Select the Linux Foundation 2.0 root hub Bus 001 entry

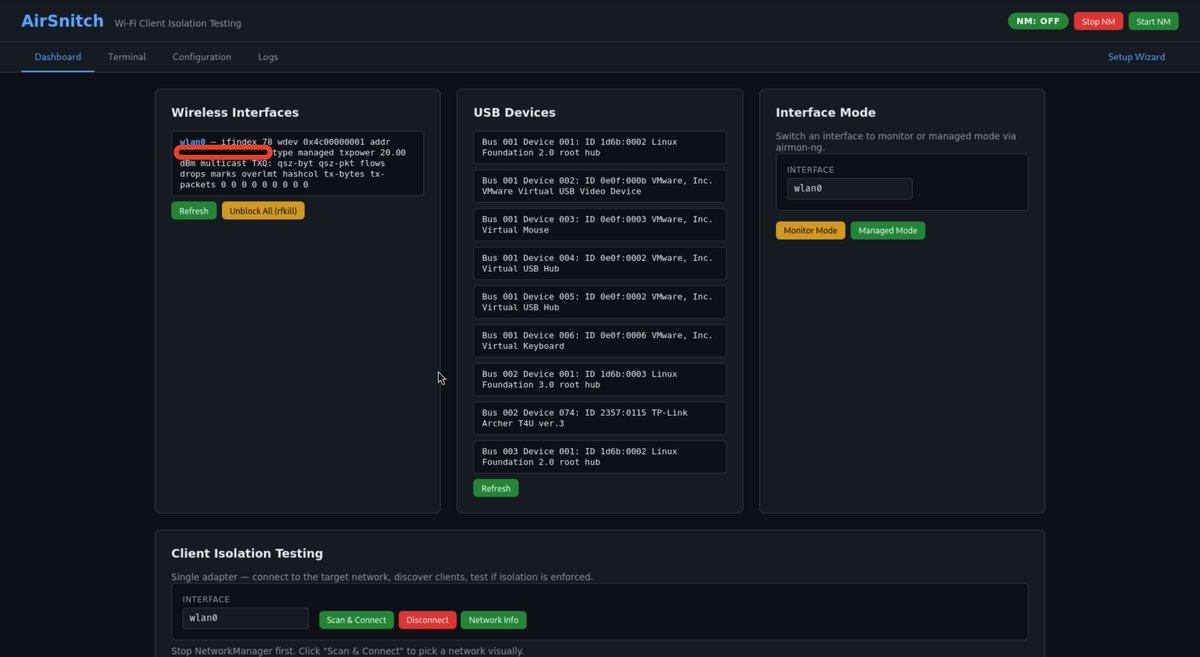click(599, 147)
